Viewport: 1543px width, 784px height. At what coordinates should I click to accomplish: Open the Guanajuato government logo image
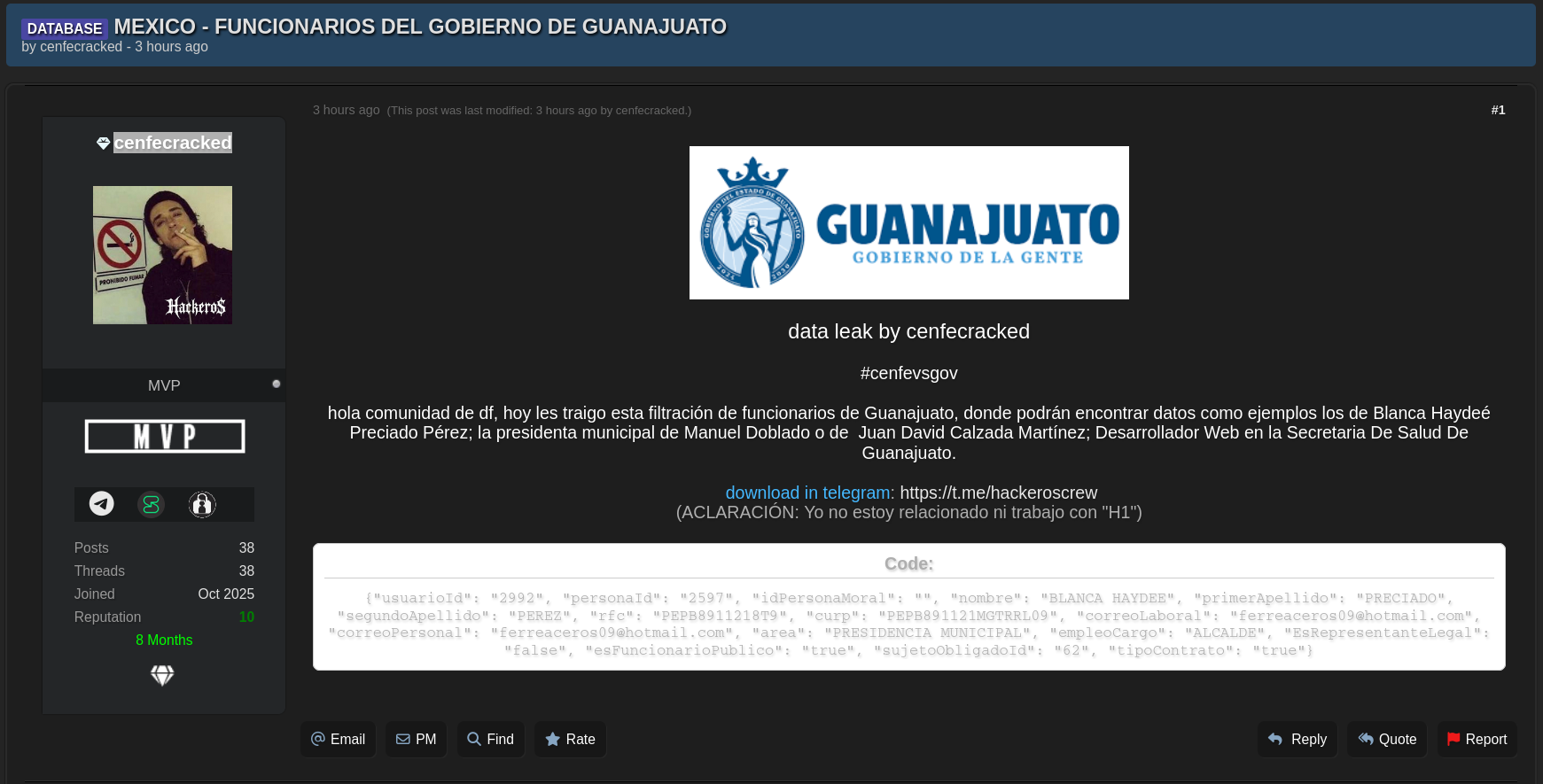[908, 222]
